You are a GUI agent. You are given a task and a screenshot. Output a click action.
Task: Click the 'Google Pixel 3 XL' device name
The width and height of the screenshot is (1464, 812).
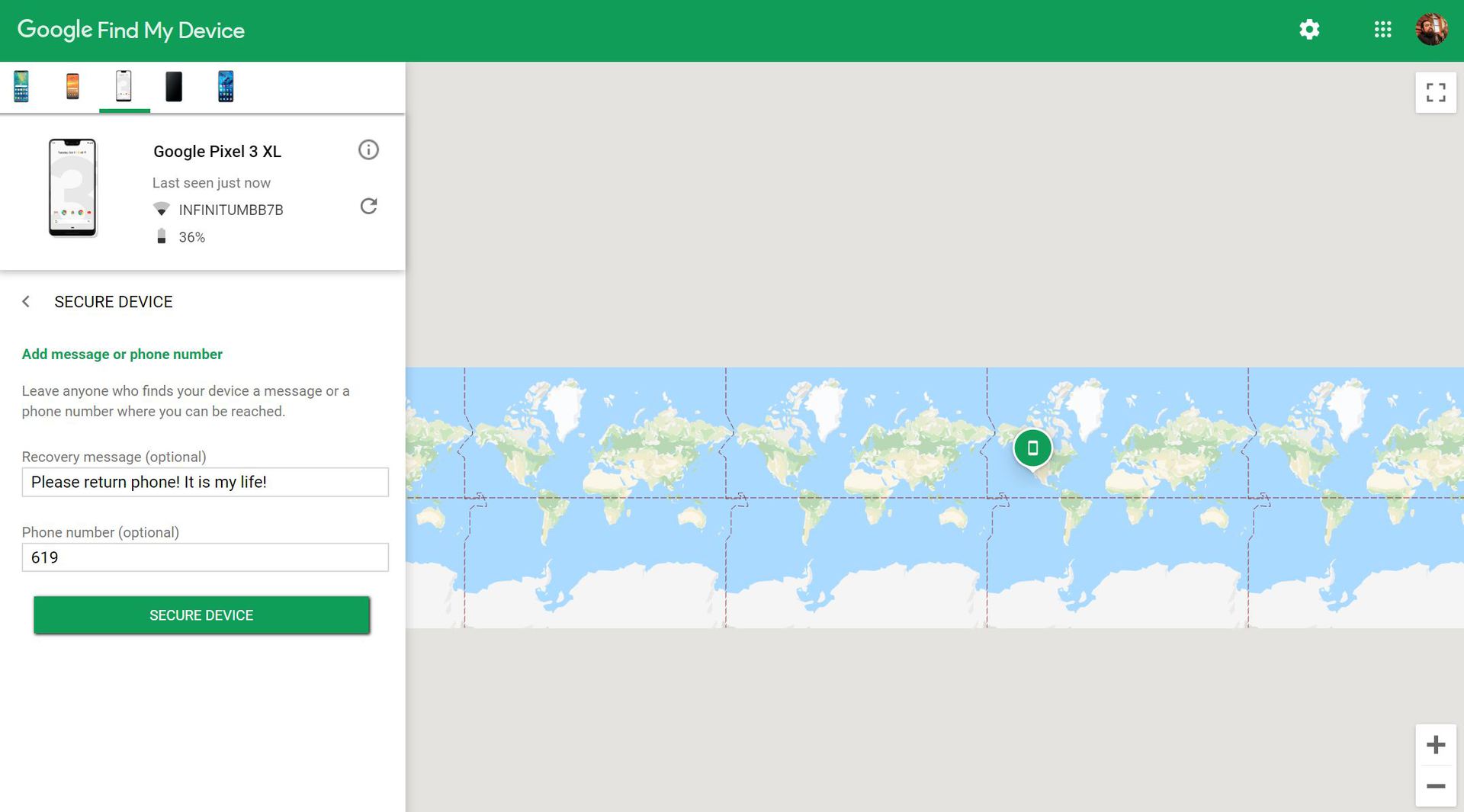[x=217, y=151]
